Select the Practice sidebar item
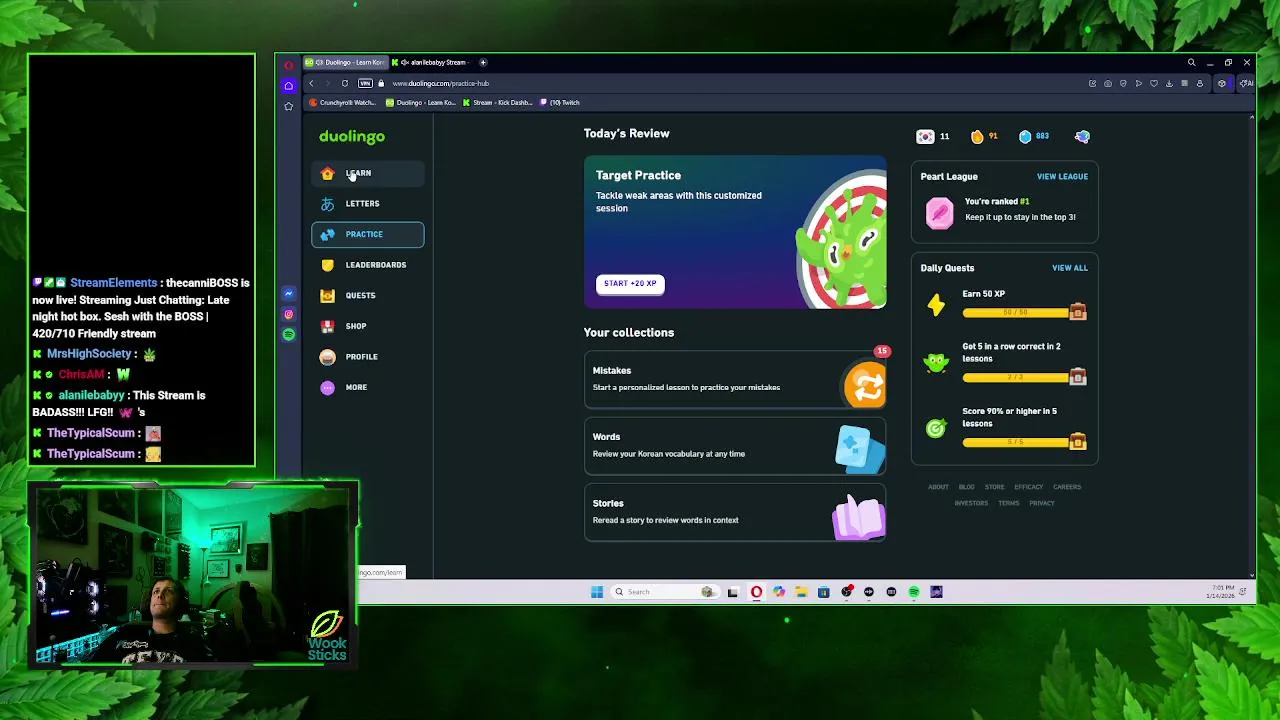The width and height of the screenshot is (1280, 720). [x=367, y=234]
